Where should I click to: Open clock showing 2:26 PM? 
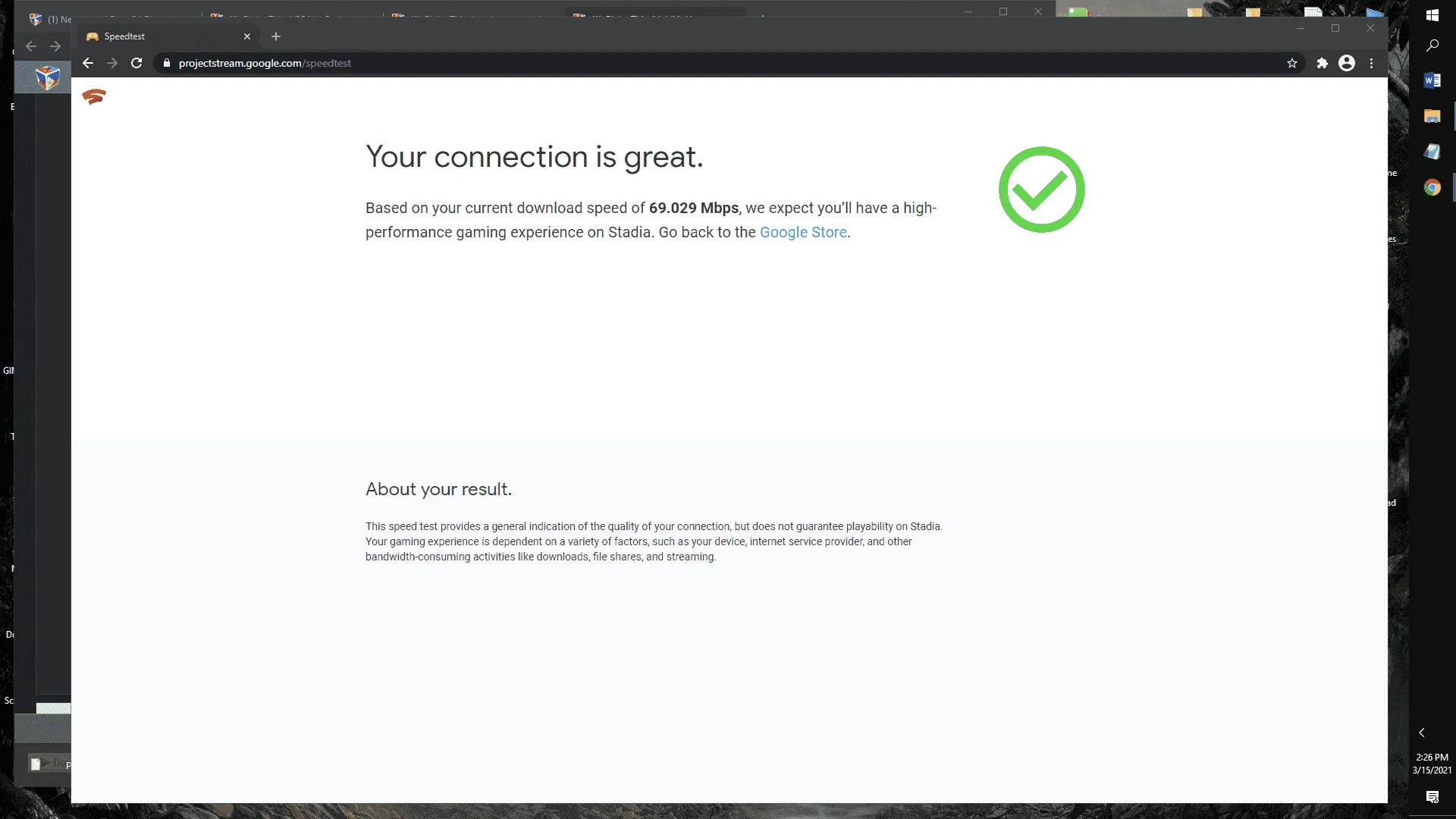1432,764
